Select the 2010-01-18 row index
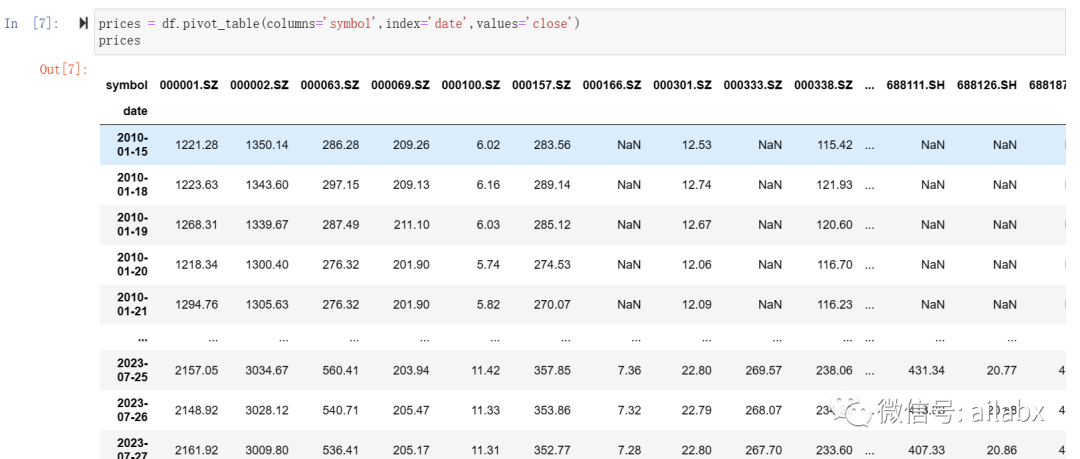Screen dimensions: 1080x459 (132, 185)
